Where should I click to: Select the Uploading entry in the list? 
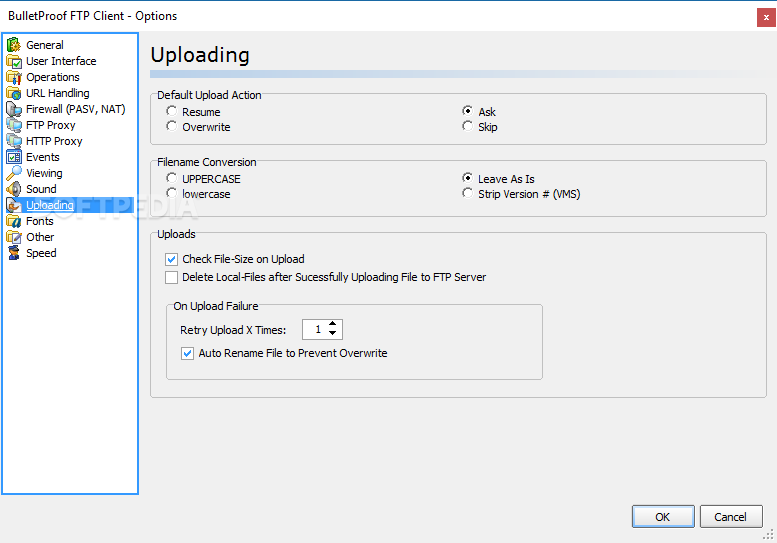50,205
